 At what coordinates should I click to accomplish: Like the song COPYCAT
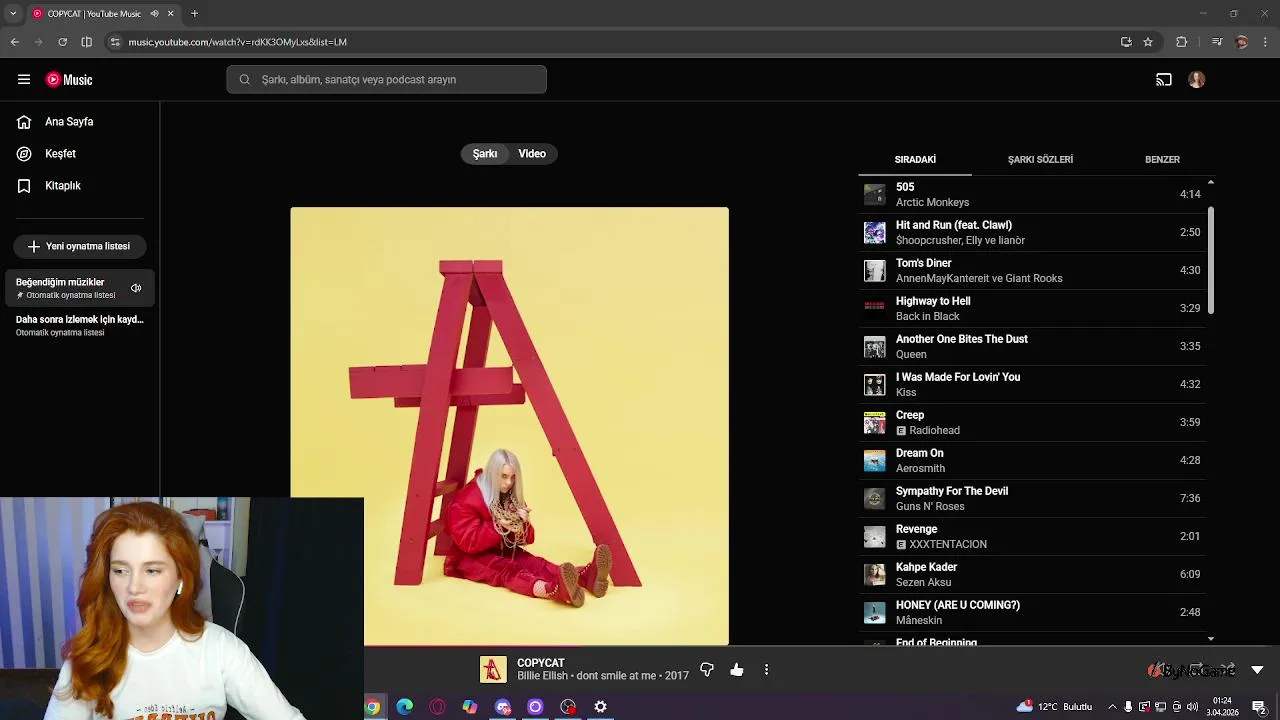coord(737,670)
